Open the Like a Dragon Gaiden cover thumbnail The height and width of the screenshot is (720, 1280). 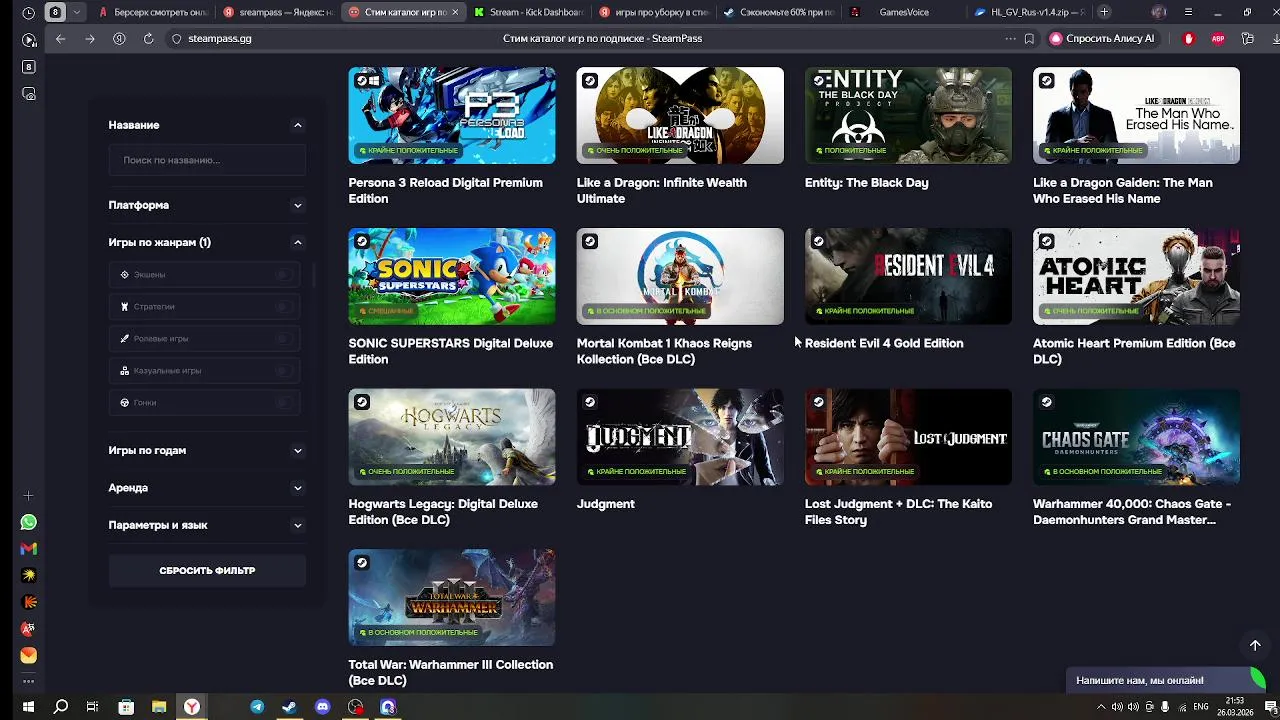click(1136, 115)
